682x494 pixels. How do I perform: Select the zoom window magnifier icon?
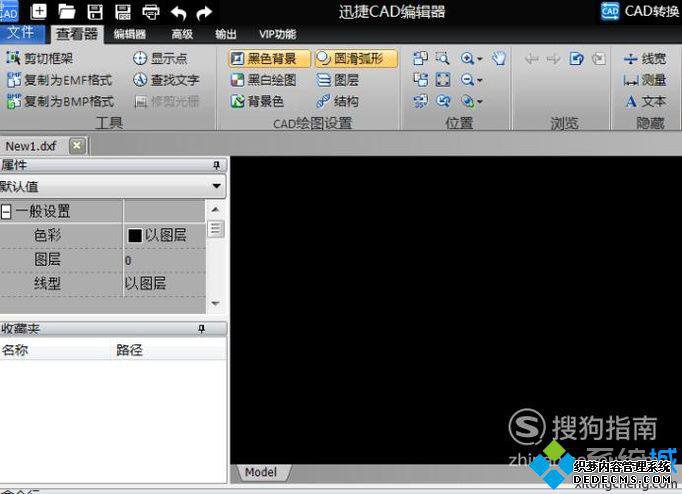pyautogui.click(x=442, y=58)
